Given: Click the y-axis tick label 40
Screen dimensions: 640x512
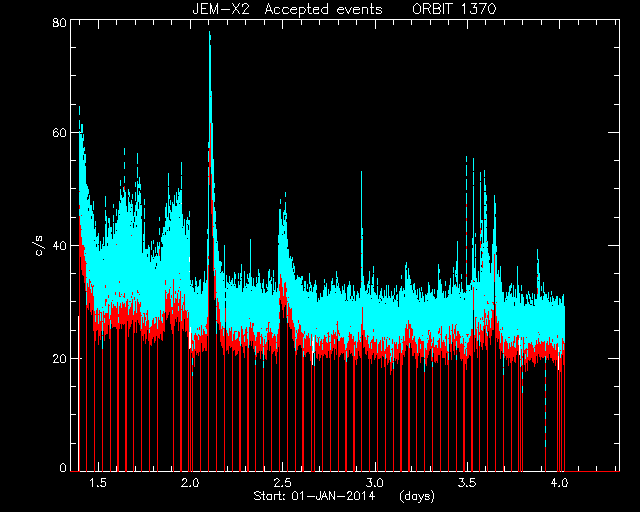Looking at the screenshot, I should tap(59, 246).
